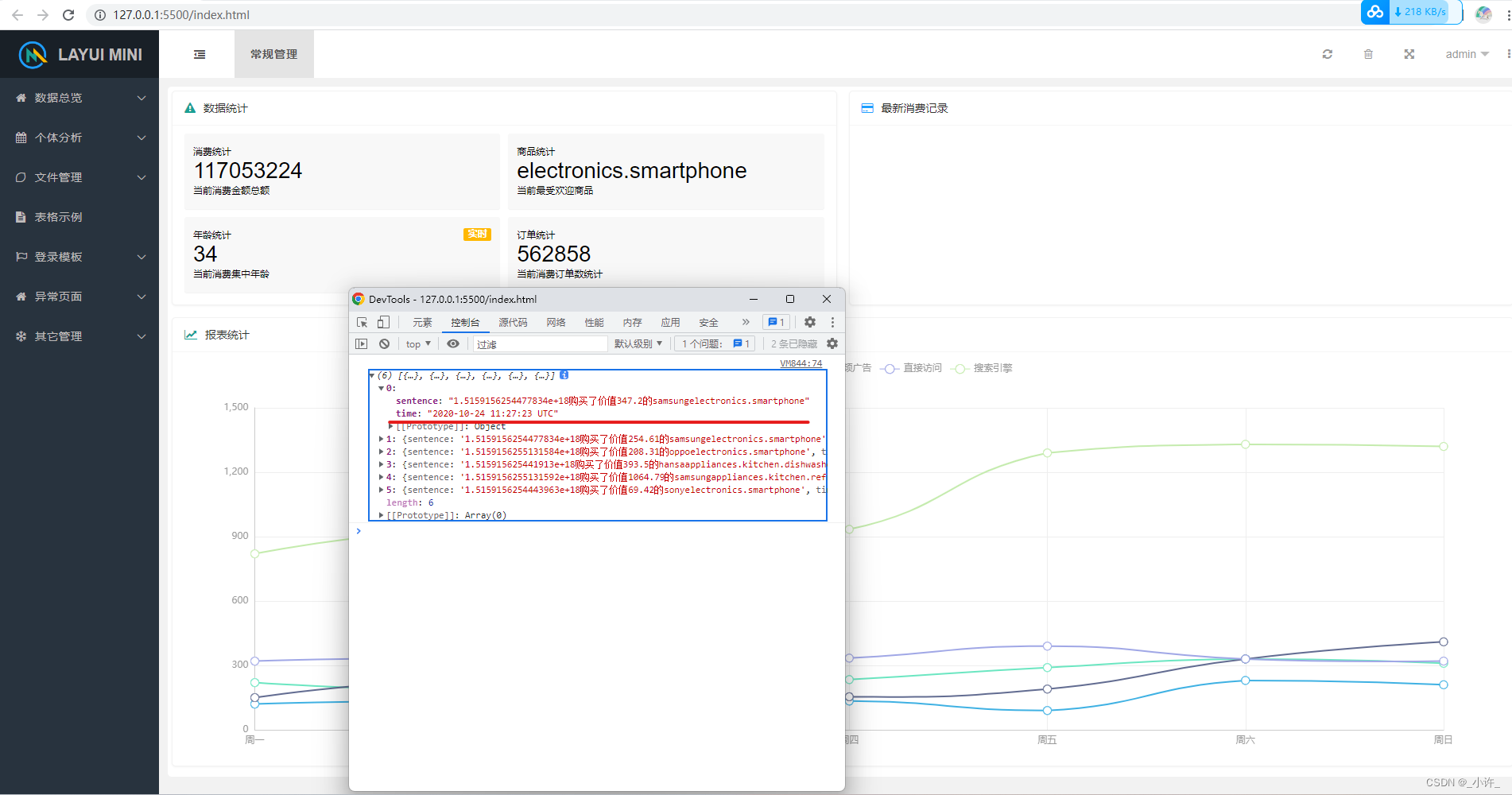Image resolution: width=1512 pixels, height=795 pixels.
Task: Switch to the 源代码 DevTools tab
Action: tap(513, 322)
